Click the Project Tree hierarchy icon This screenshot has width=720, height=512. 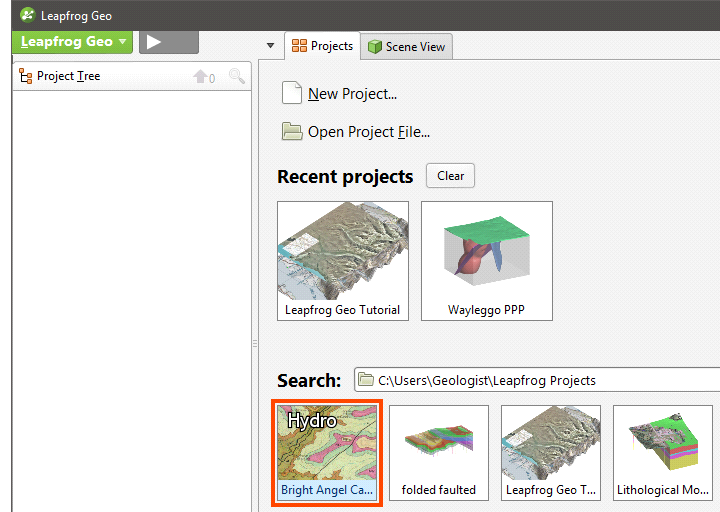click(25, 76)
